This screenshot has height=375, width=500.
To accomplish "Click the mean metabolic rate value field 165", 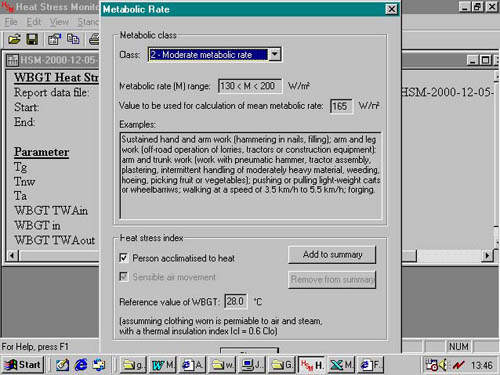I will pyautogui.click(x=341, y=106).
